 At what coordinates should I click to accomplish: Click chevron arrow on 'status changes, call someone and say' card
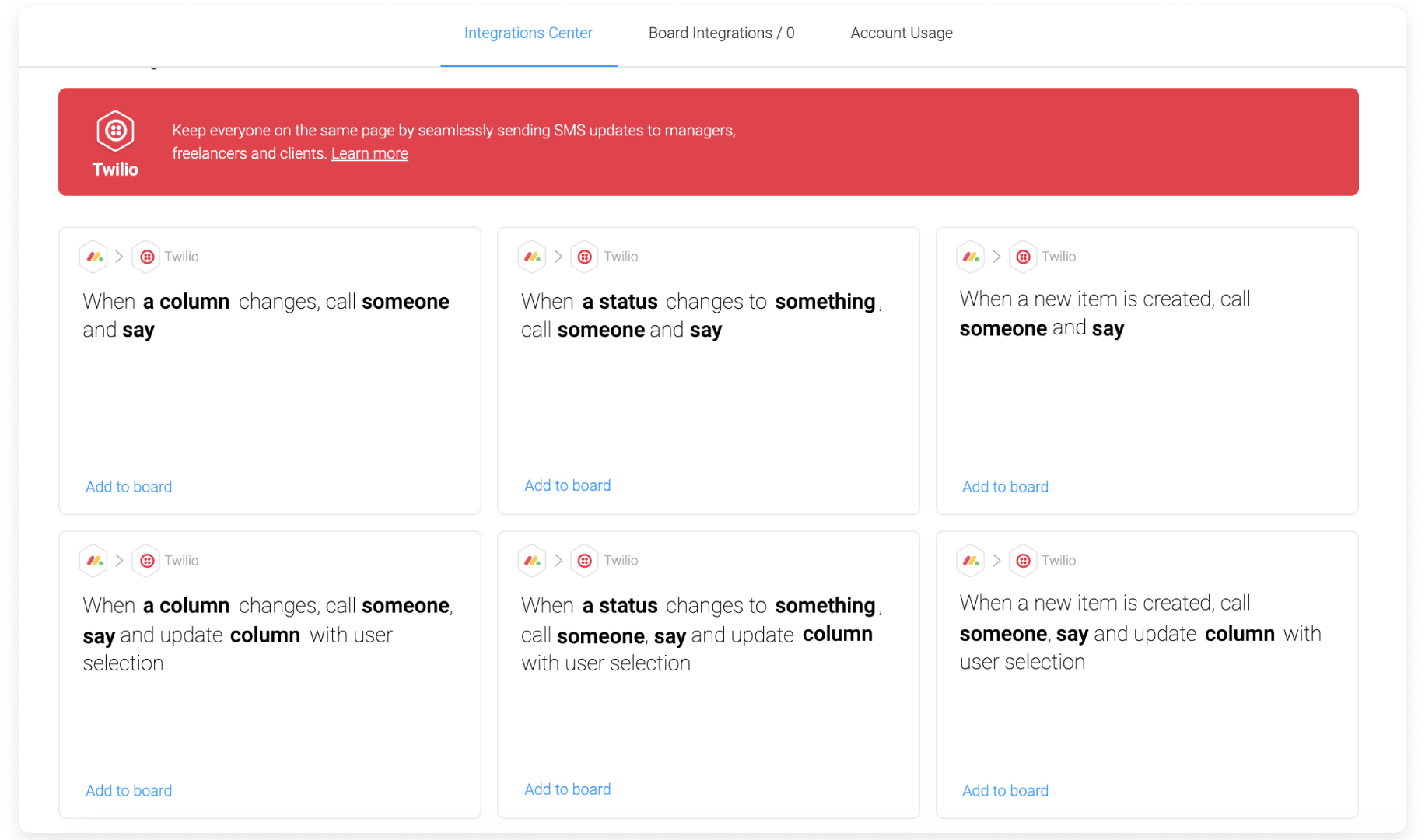pyautogui.click(x=558, y=257)
